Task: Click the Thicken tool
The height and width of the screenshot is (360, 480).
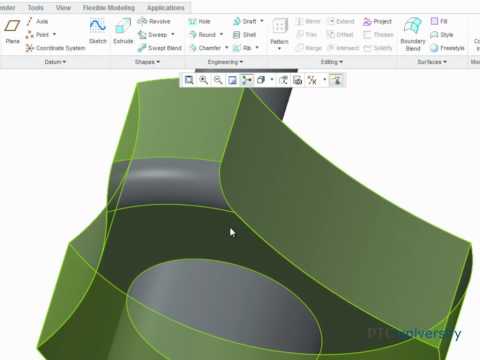Action: [x=378, y=35]
